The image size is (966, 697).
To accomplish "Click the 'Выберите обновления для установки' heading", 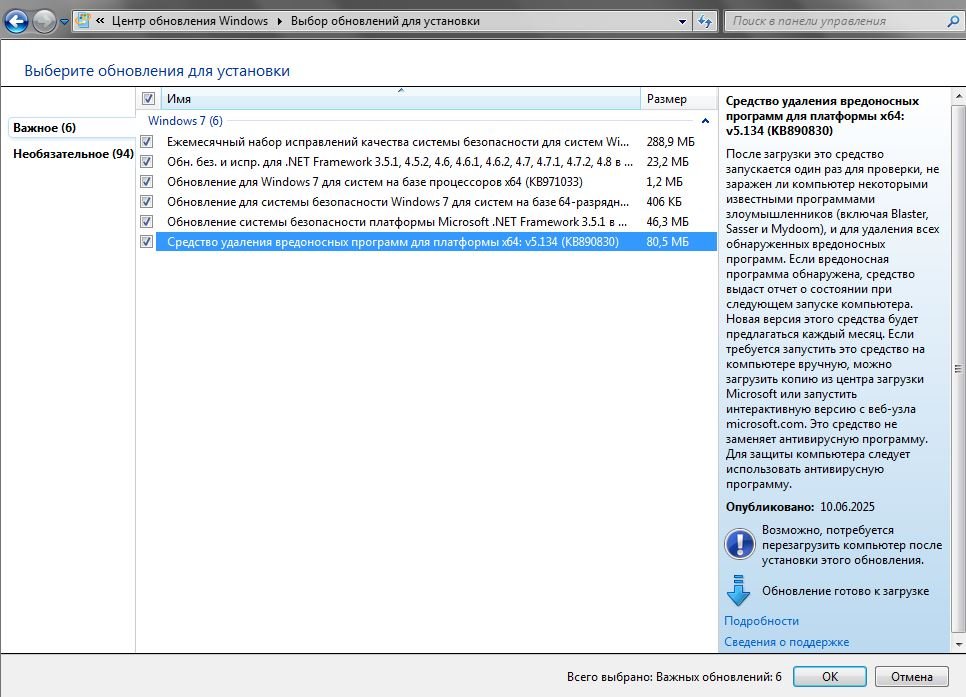I will (x=157, y=71).
